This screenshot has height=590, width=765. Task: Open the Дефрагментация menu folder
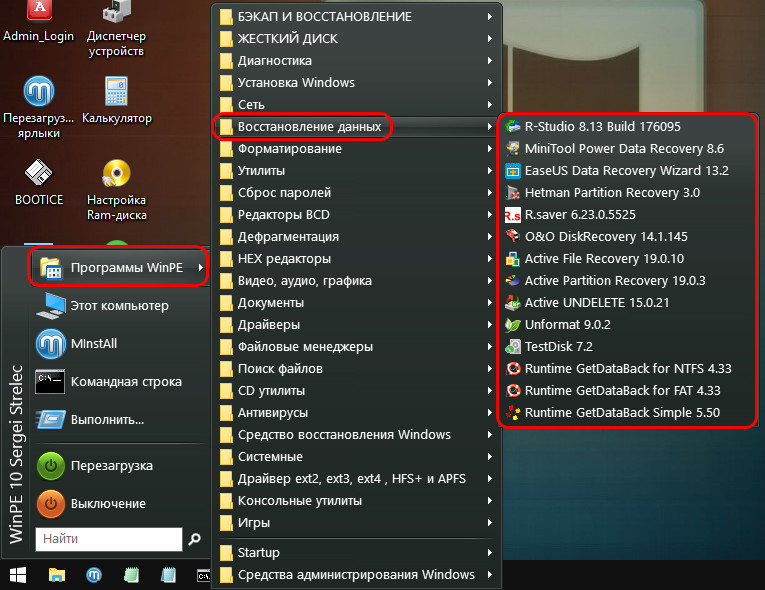pyautogui.click(x=357, y=236)
